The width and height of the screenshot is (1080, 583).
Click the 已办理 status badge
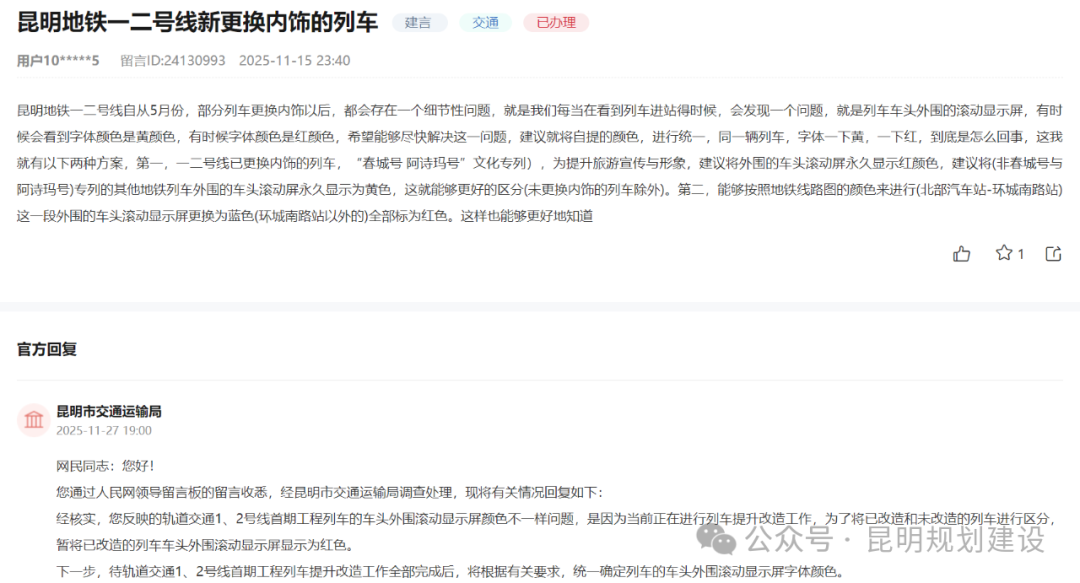tap(555, 22)
